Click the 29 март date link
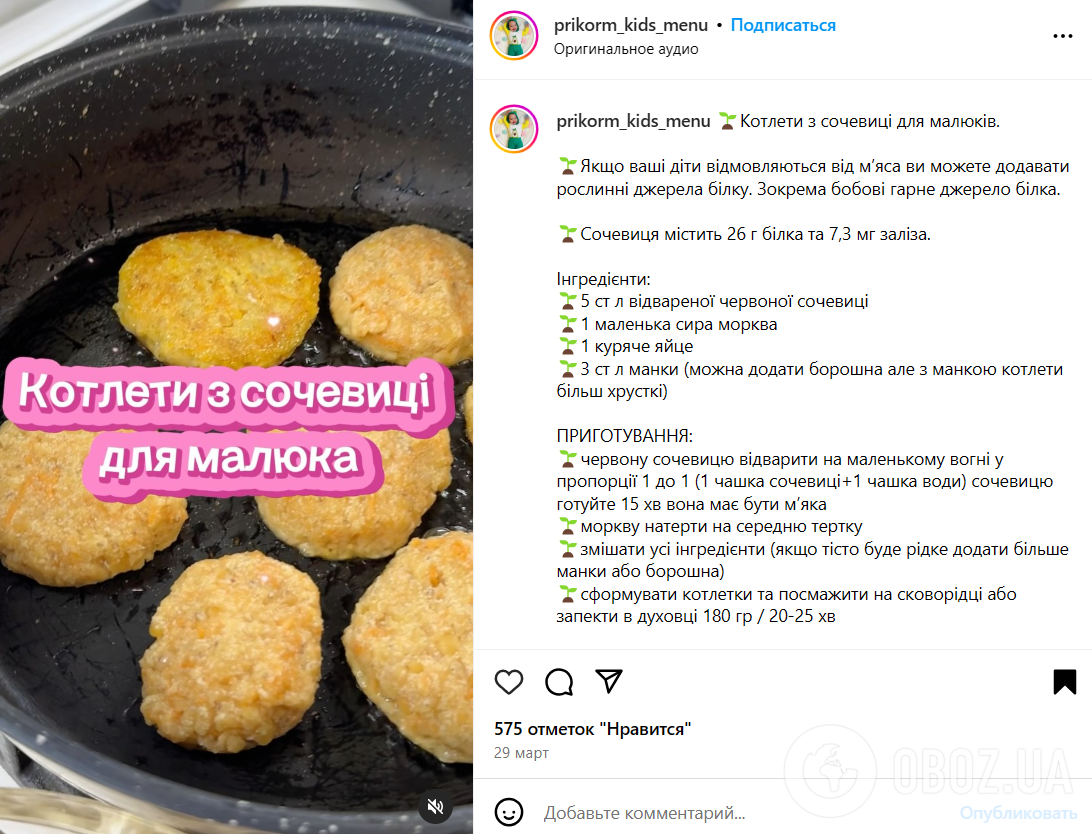Viewport: 1092px width, 834px height. 521,753
